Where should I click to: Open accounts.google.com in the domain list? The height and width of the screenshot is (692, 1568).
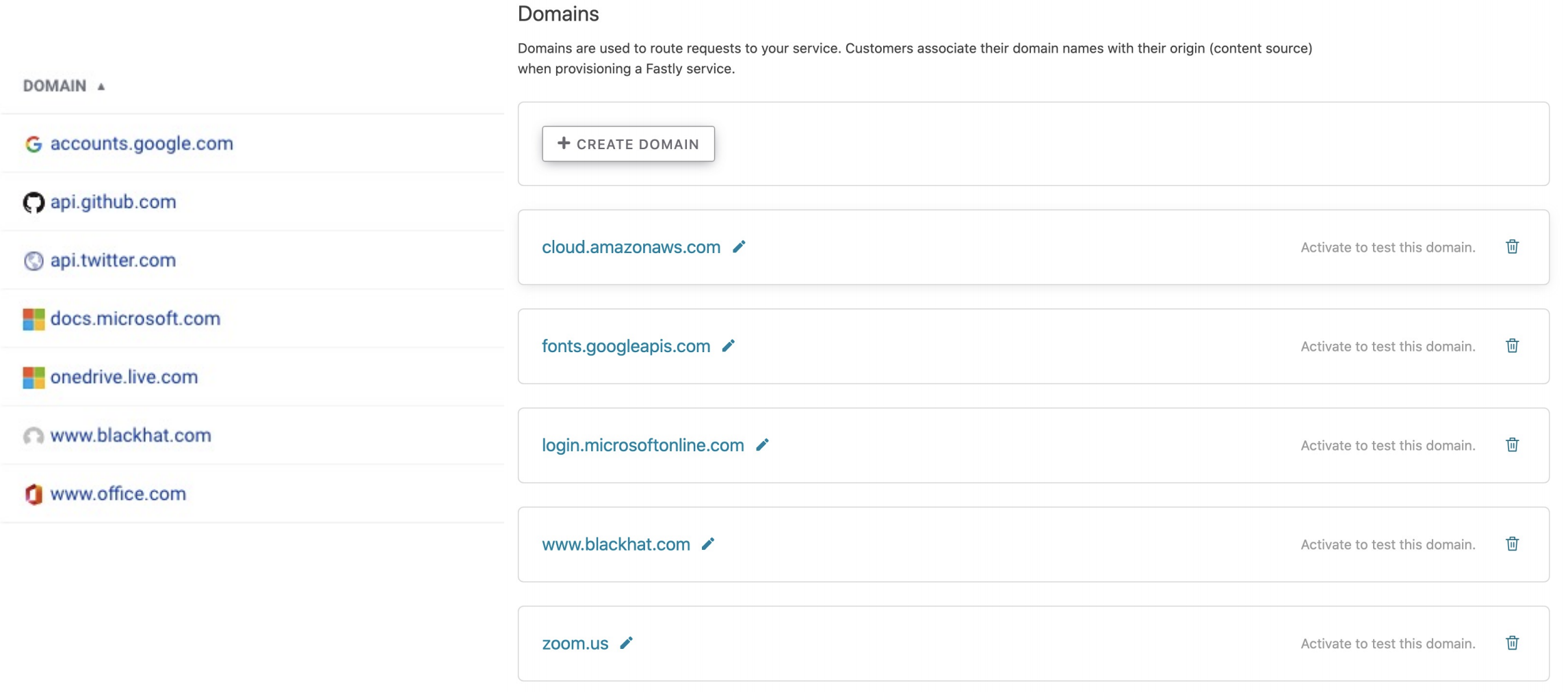[142, 144]
